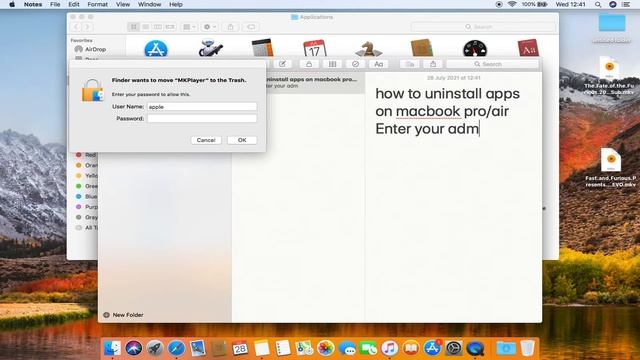Open the Notification Center icon
The width and height of the screenshot is (640, 360).
(626, 4)
